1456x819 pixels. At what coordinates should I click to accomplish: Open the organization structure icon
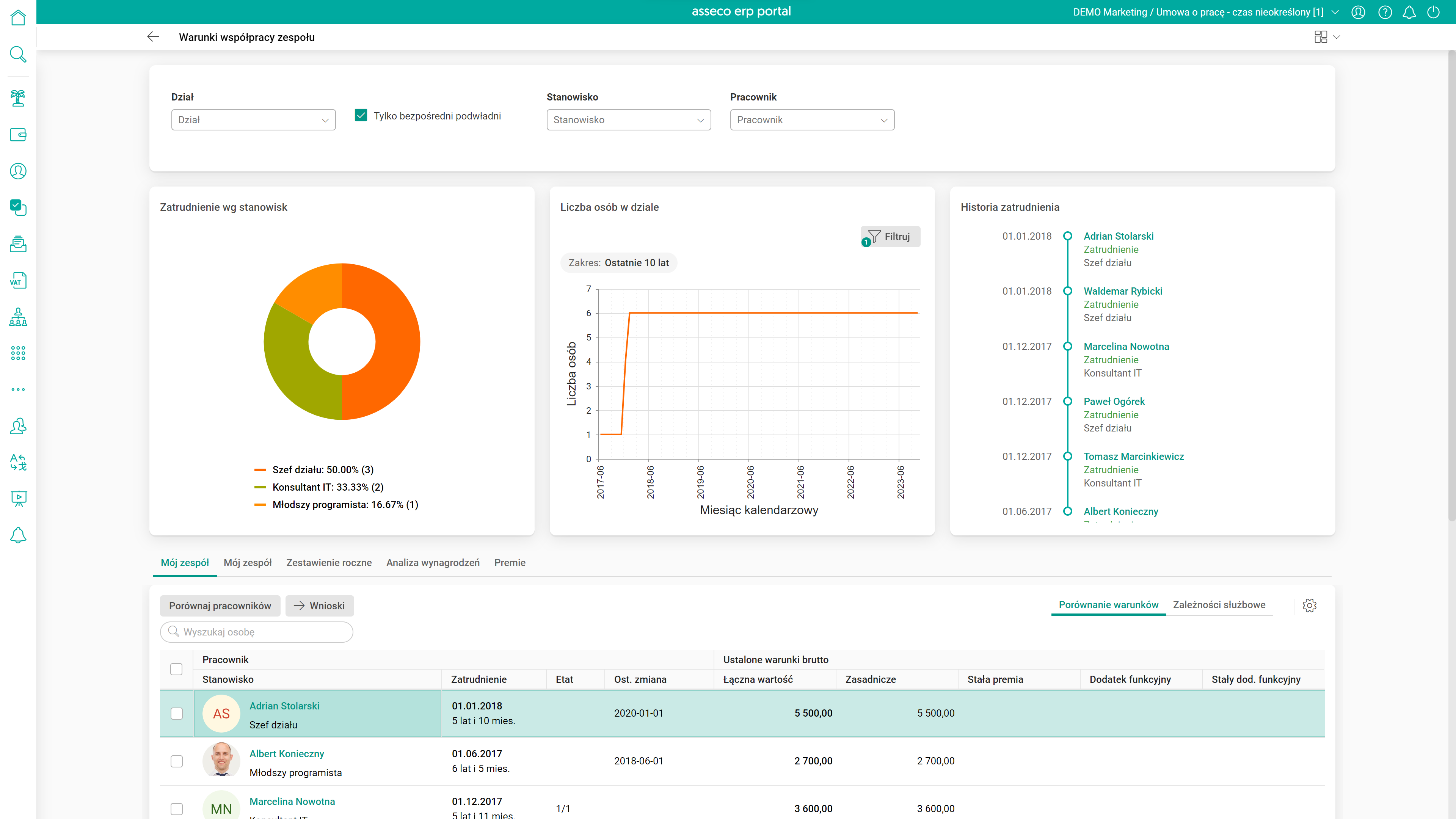pyautogui.click(x=18, y=317)
